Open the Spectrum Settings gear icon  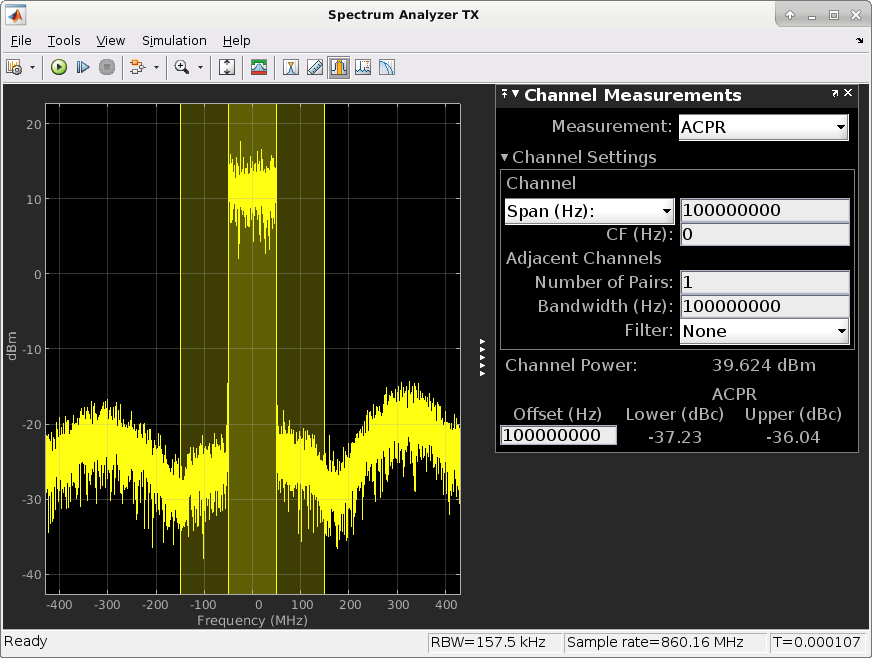(14, 67)
